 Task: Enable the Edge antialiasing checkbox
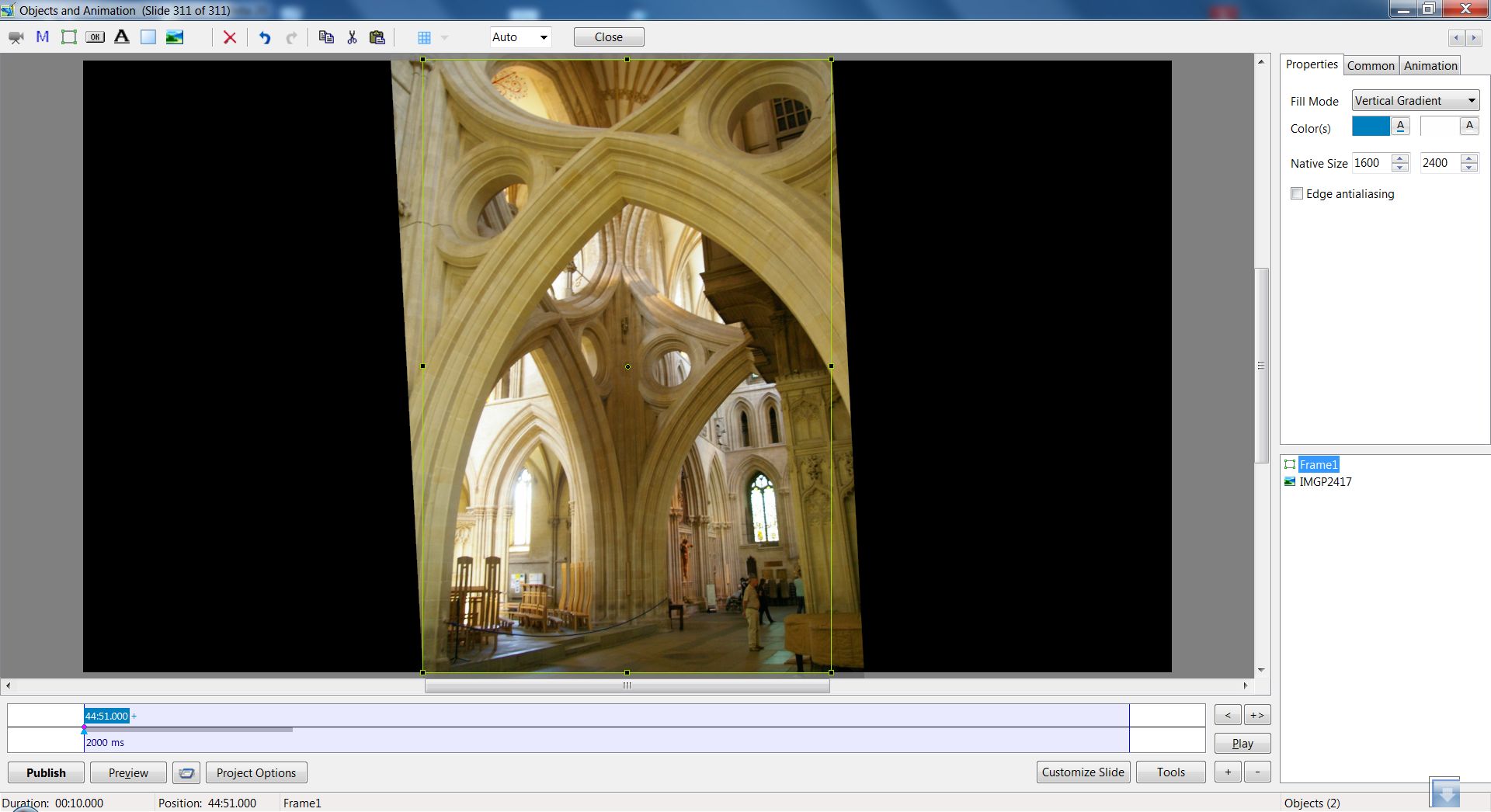pyautogui.click(x=1297, y=193)
